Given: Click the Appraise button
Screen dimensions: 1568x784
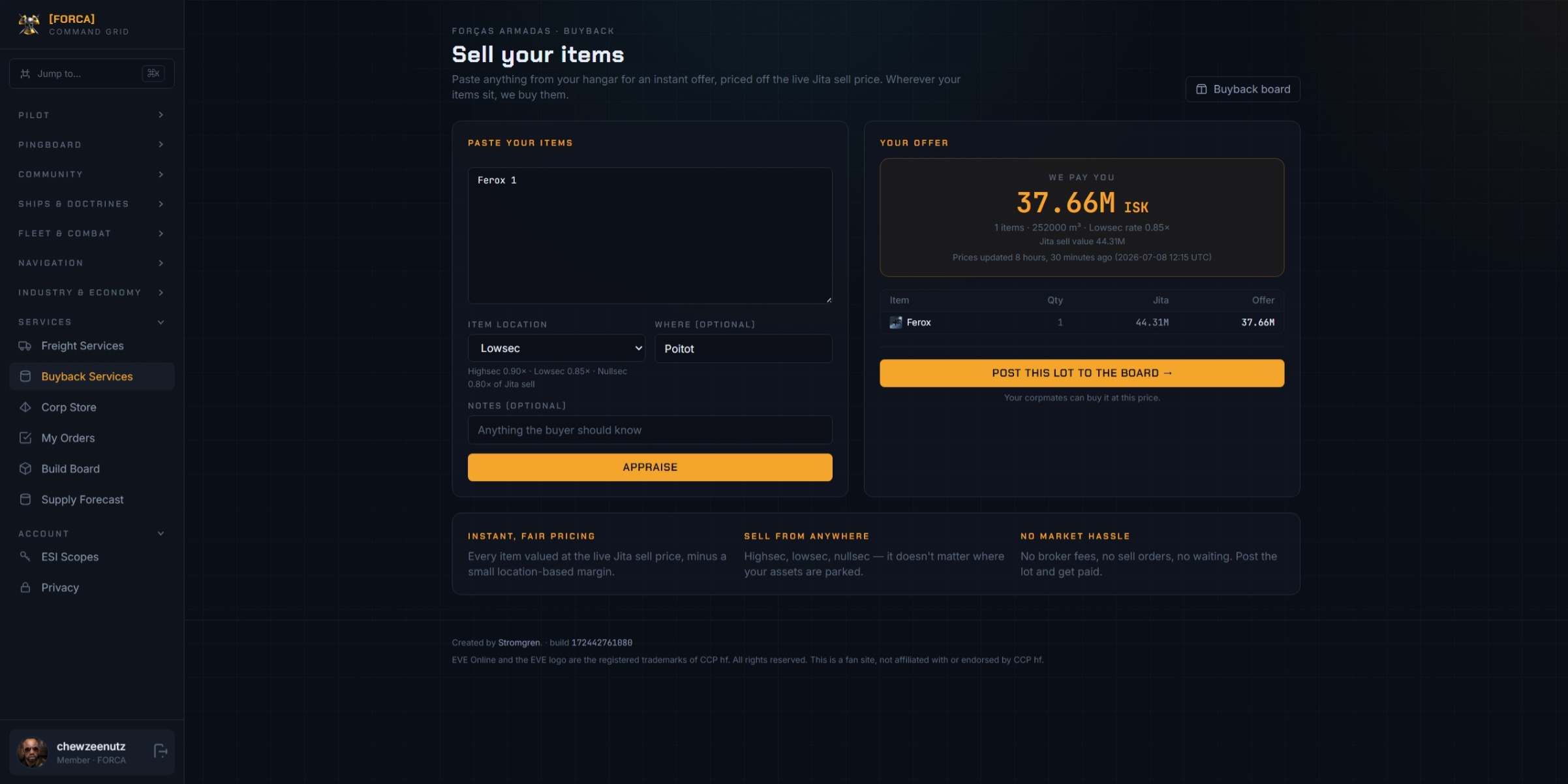Looking at the screenshot, I should click(650, 467).
